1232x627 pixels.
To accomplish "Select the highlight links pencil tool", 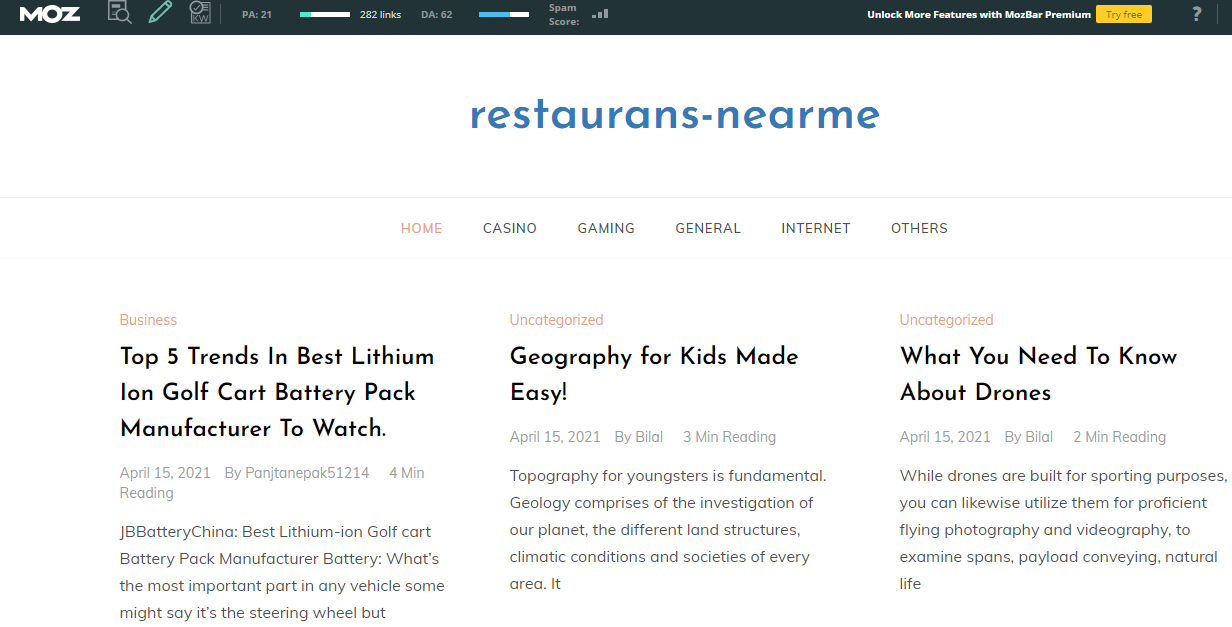I will click(x=160, y=13).
